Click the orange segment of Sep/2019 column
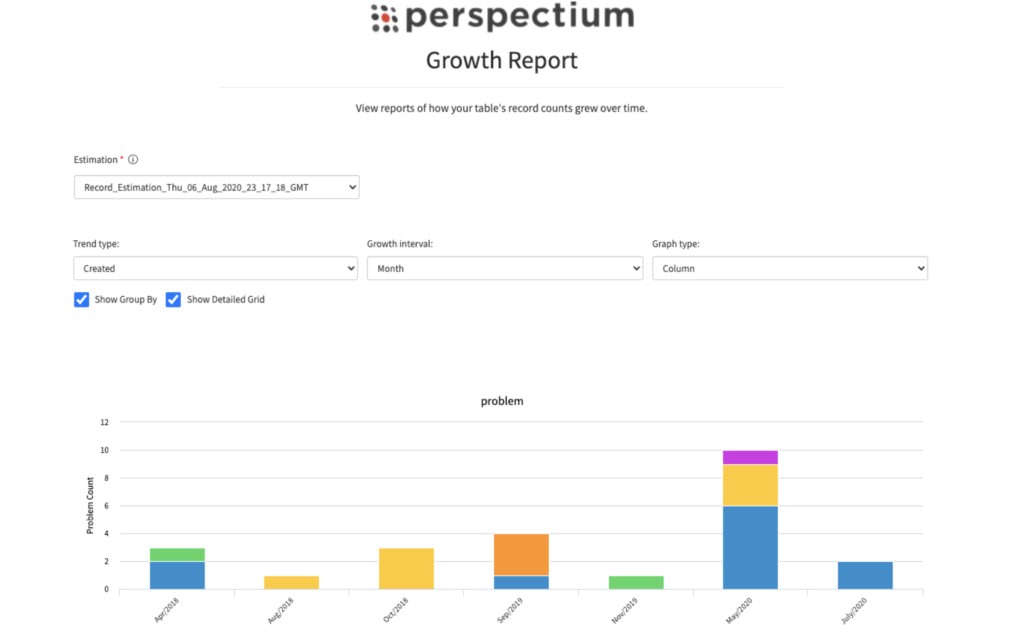Screen dimensions: 1024x640 coord(521,554)
